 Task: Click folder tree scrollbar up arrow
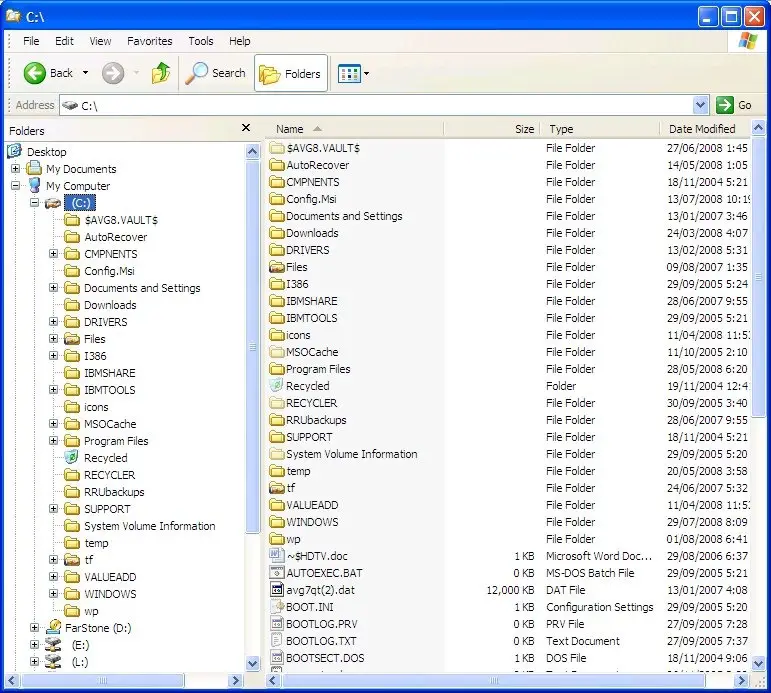pos(253,151)
